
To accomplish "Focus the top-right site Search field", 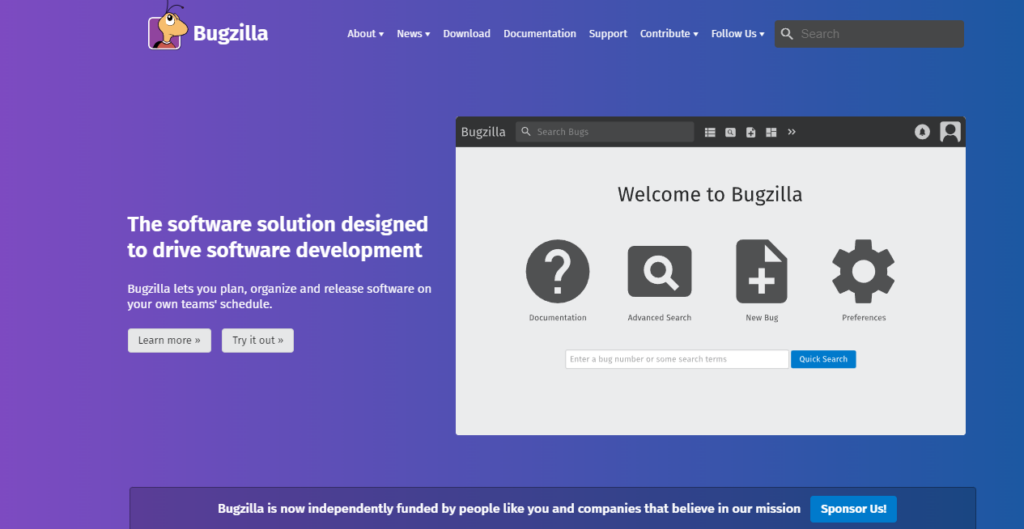I will (x=869, y=34).
